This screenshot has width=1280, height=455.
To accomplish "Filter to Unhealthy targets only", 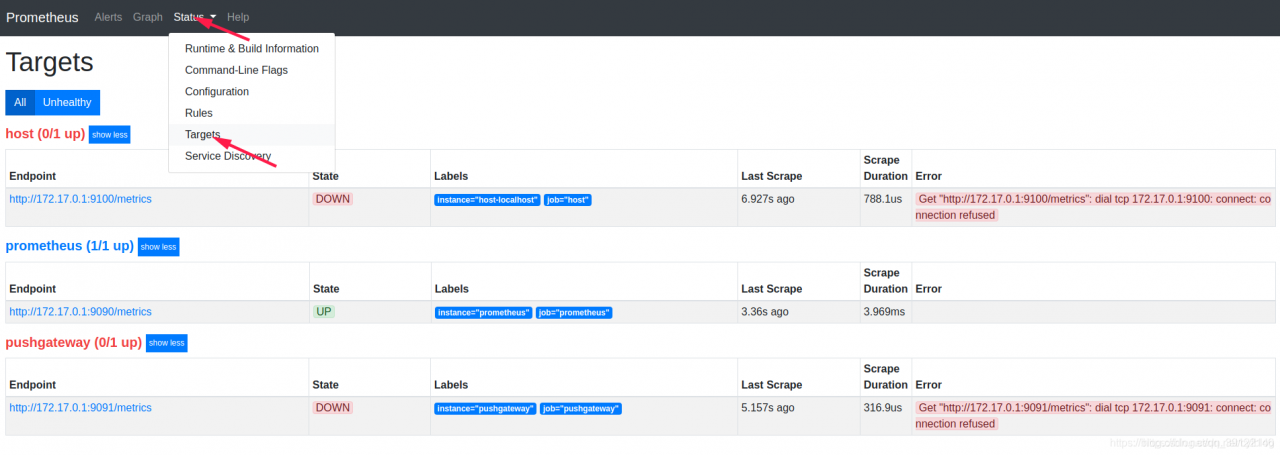I will click(67, 102).
